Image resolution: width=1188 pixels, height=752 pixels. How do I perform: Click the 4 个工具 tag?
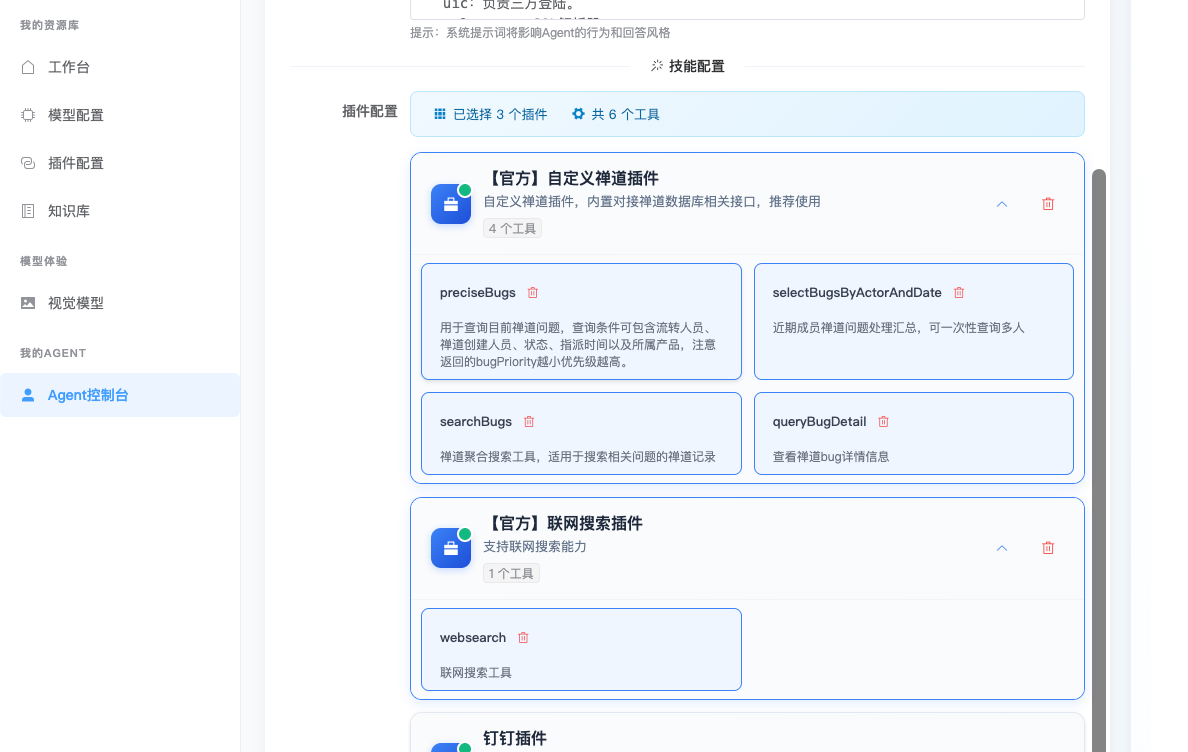coord(512,229)
